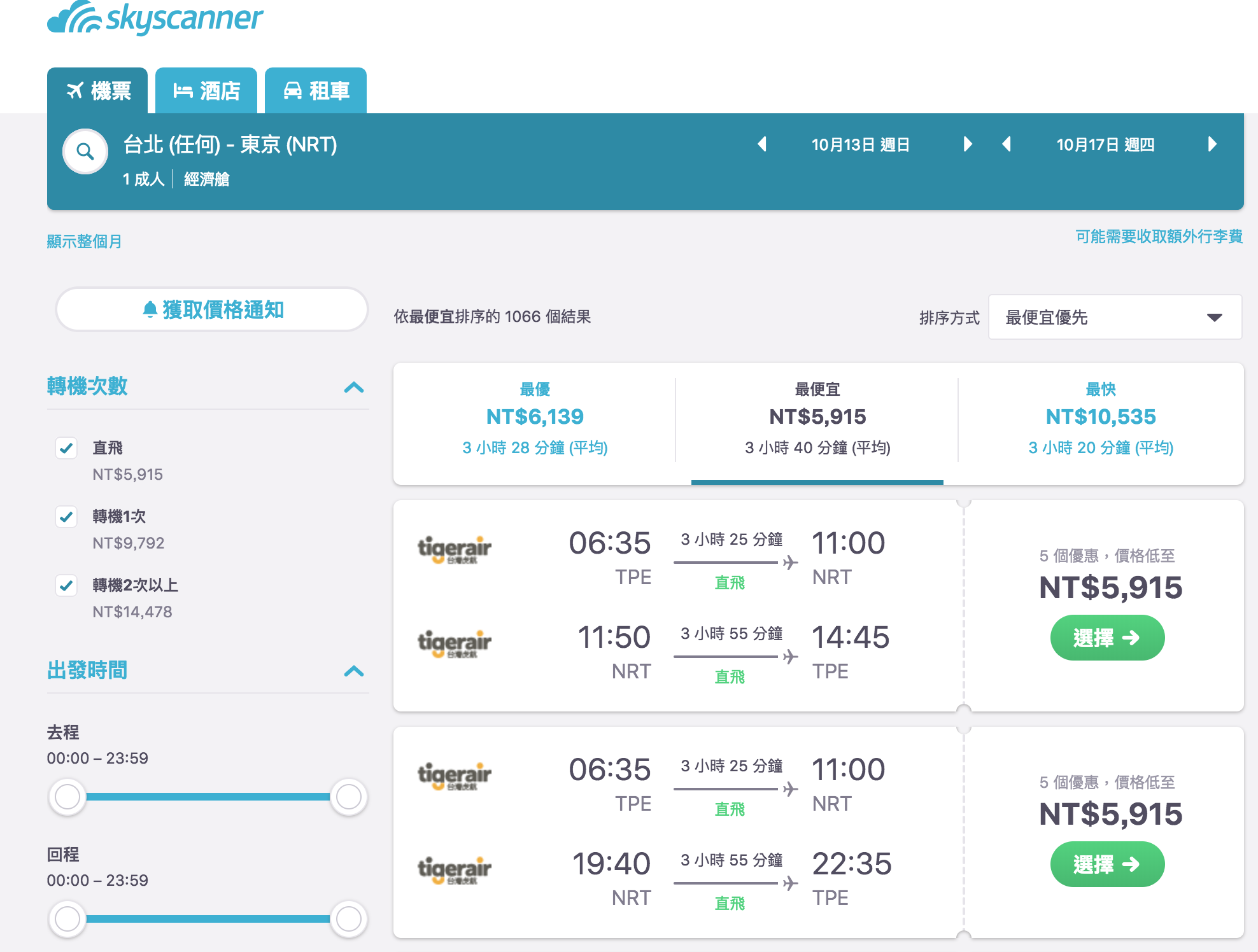1258x952 pixels.
Task: Go to previous return date before 10月17日
Action: pos(1007,144)
